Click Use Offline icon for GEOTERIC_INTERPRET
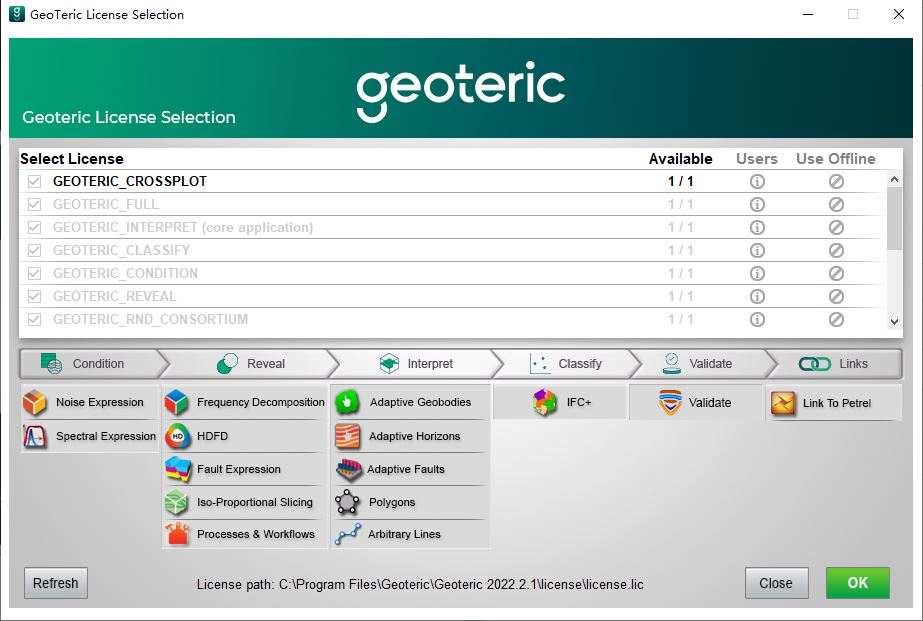The width and height of the screenshot is (923, 621). click(x=836, y=227)
